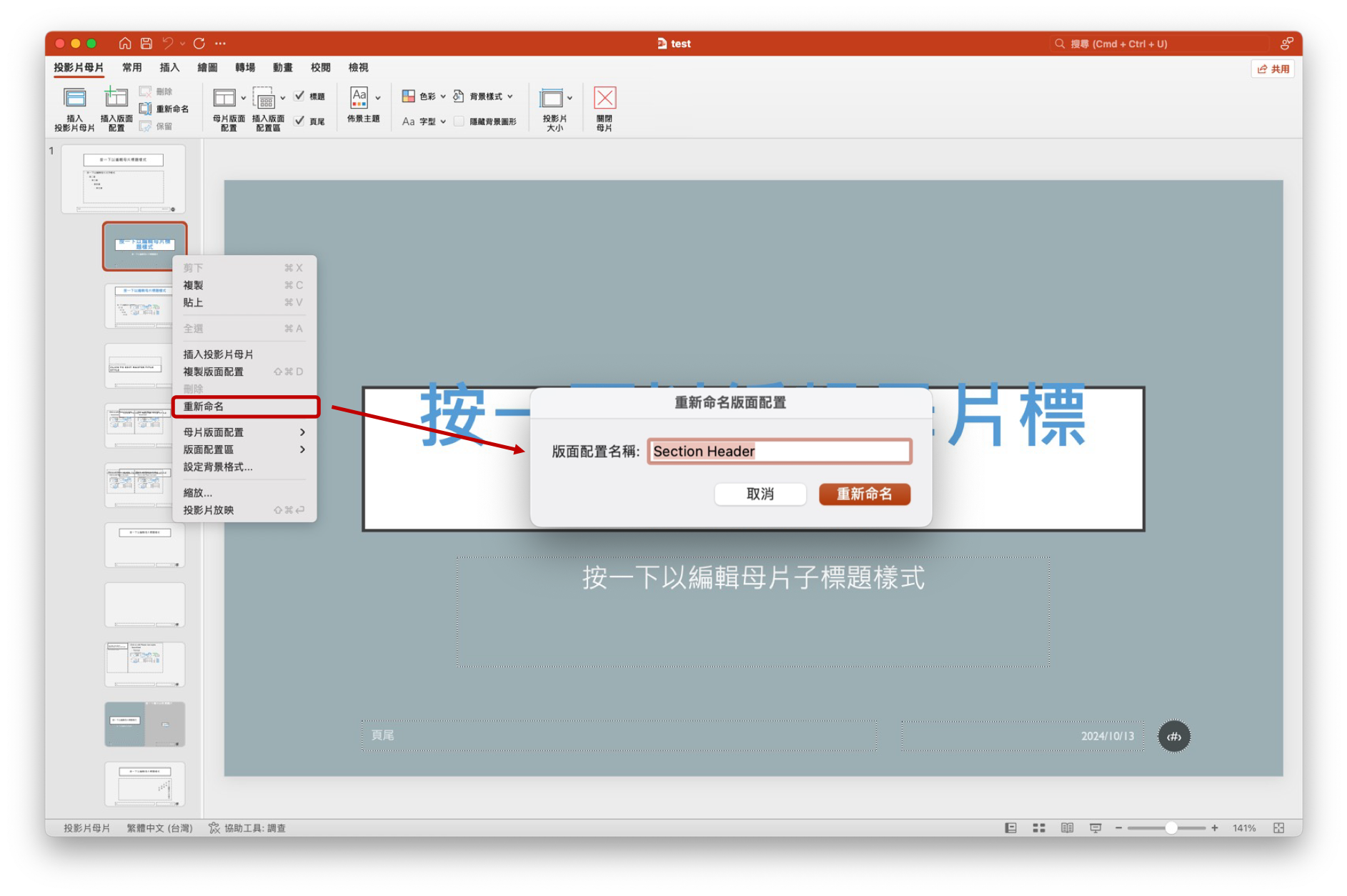1347x896 pixels.
Task: Click the Insert Slide Master icon
Action: [x=74, y=99]
